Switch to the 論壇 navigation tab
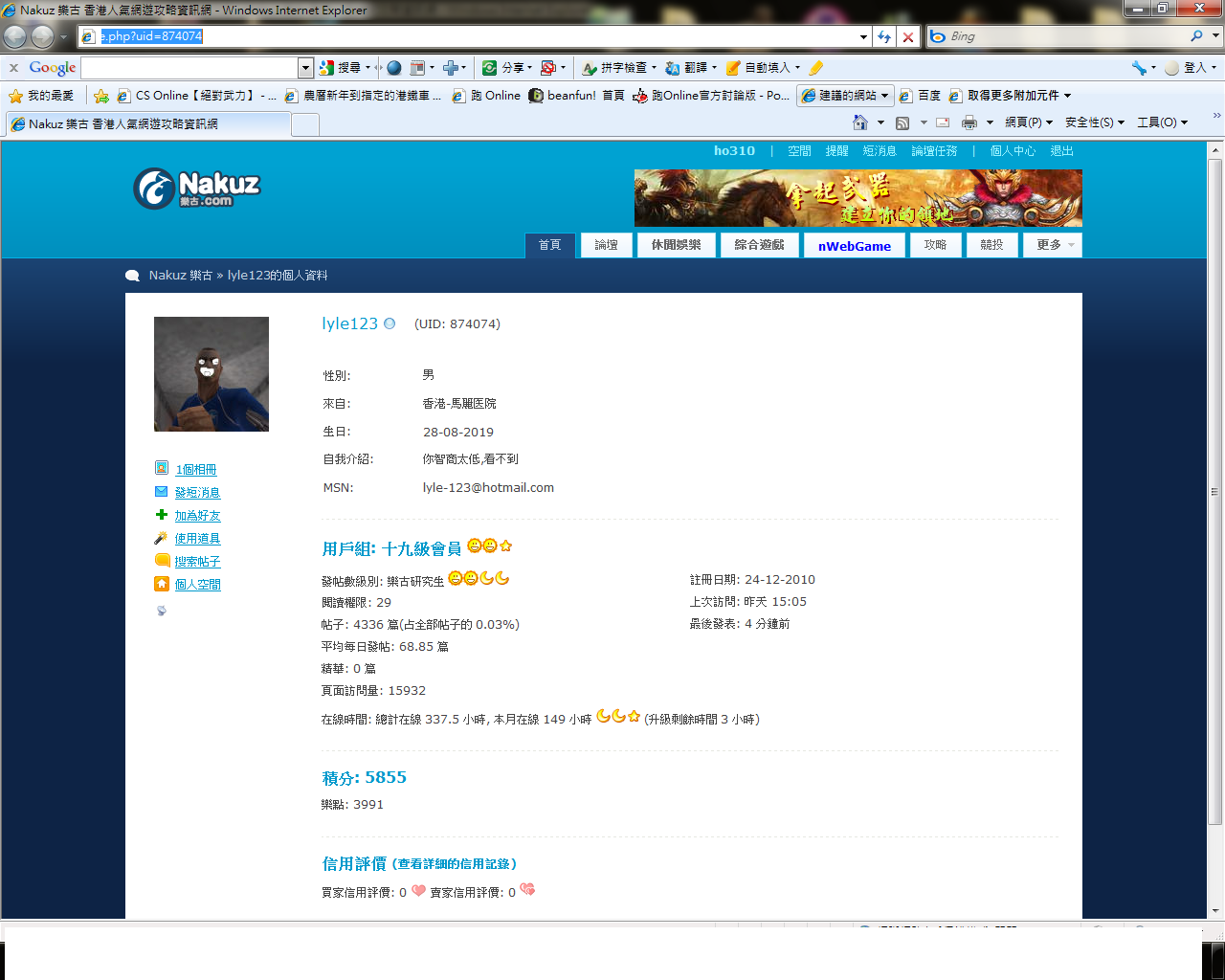This screenshot has width=1225, height=980. pyautogui.click(x=606, y=245)
